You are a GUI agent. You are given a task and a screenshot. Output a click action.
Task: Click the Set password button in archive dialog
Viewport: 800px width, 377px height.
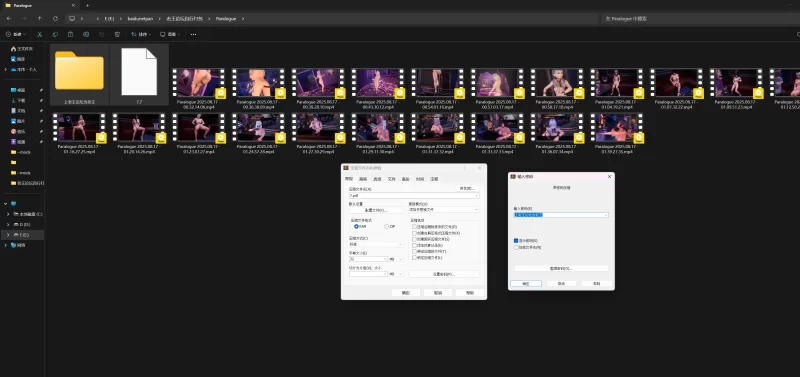(444, 274)
